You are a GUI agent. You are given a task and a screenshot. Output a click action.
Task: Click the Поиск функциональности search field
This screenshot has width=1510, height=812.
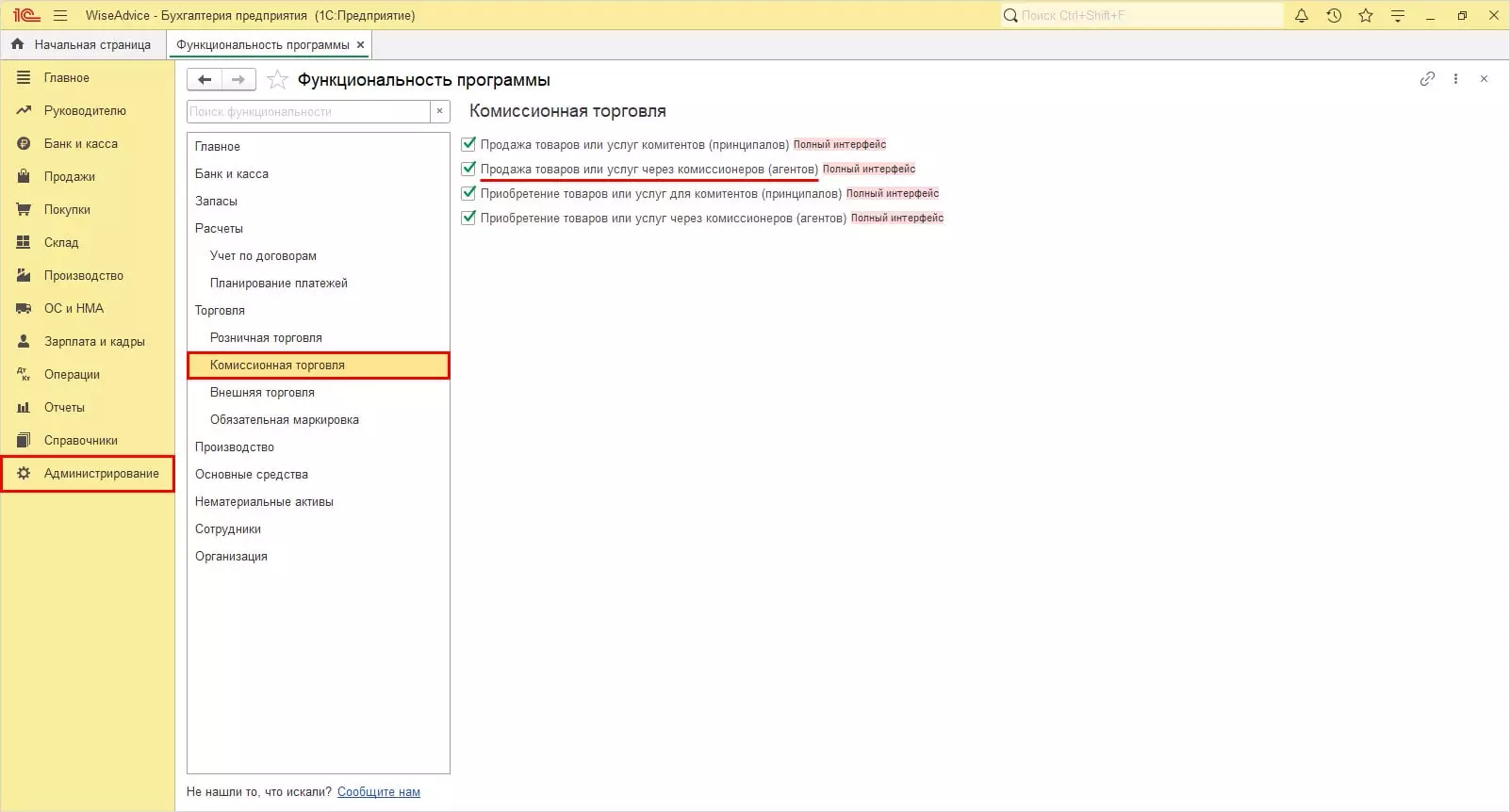click(x=308, y=111)
